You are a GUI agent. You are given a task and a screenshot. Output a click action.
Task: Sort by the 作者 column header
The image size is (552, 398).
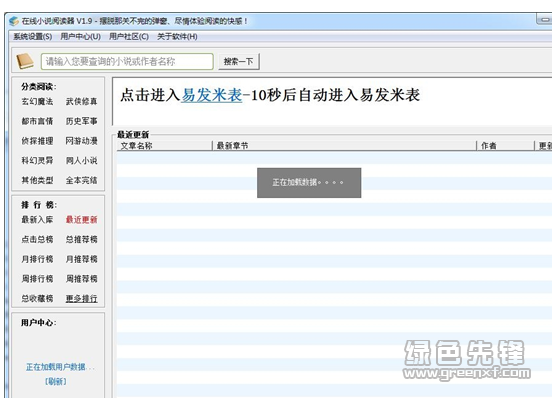point(506,146)
